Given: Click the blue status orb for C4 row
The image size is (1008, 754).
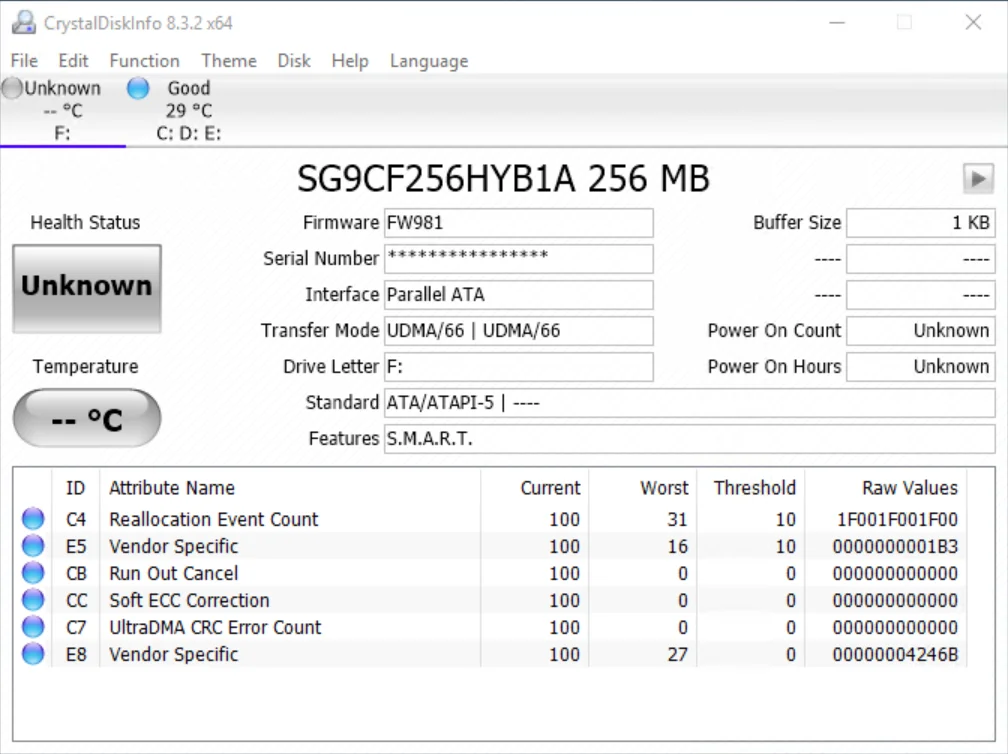Looking at the screenshot, I should [x=33, y=519].
